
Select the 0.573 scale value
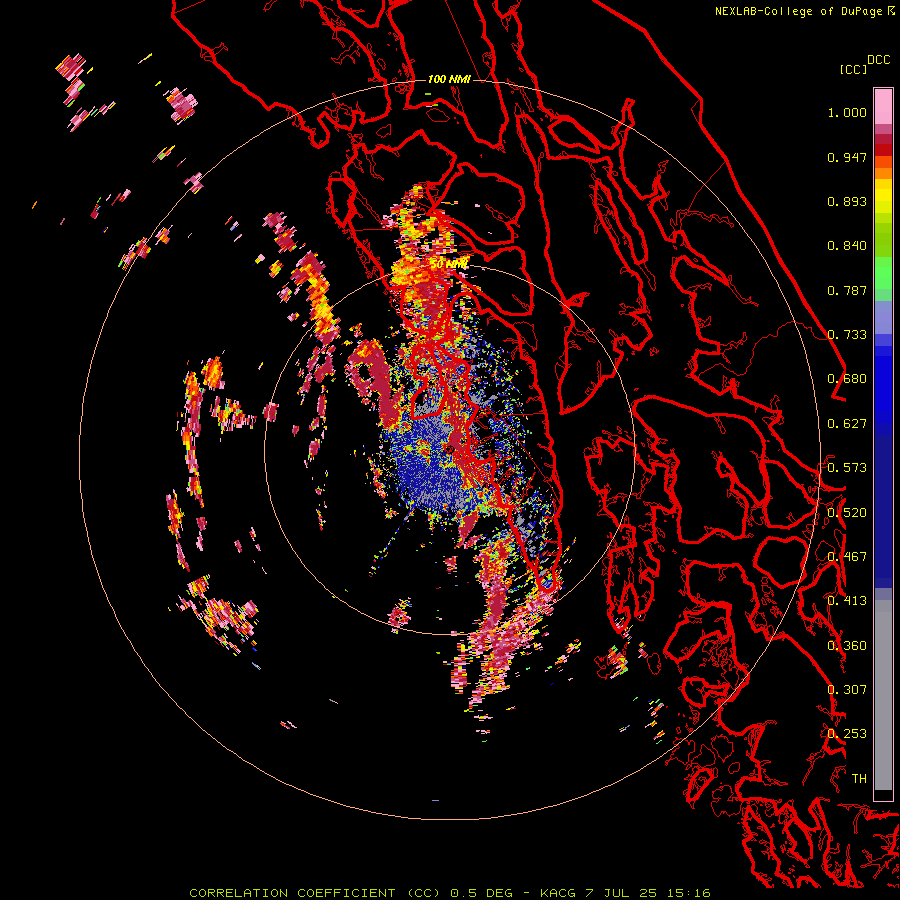coord(847,468)
